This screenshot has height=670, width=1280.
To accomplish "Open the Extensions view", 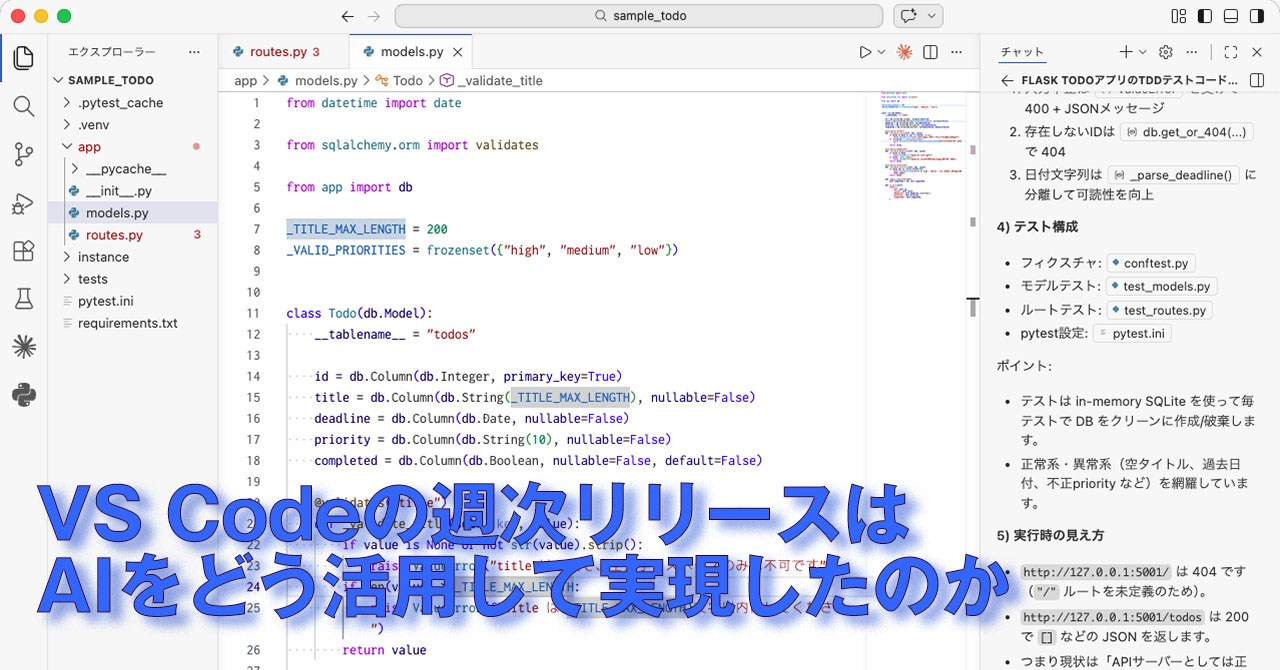I will click(24, 251).
